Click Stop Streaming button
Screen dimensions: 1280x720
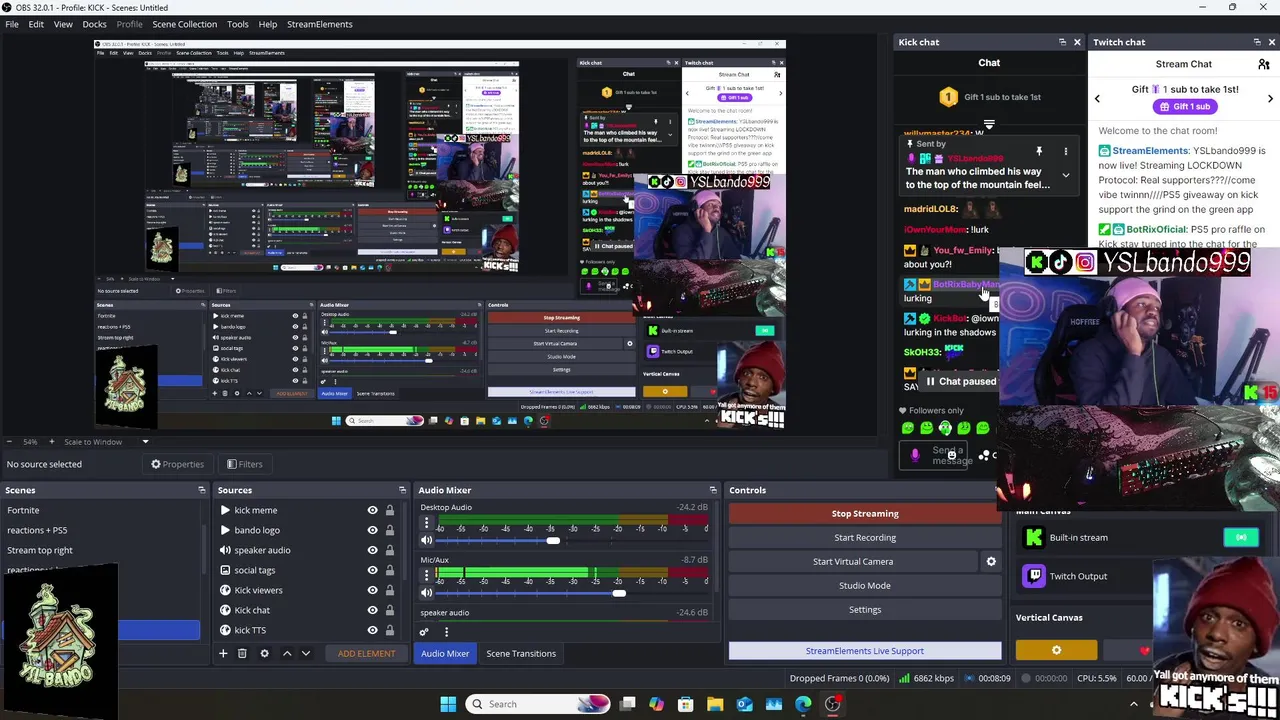(x=865, y=513)
